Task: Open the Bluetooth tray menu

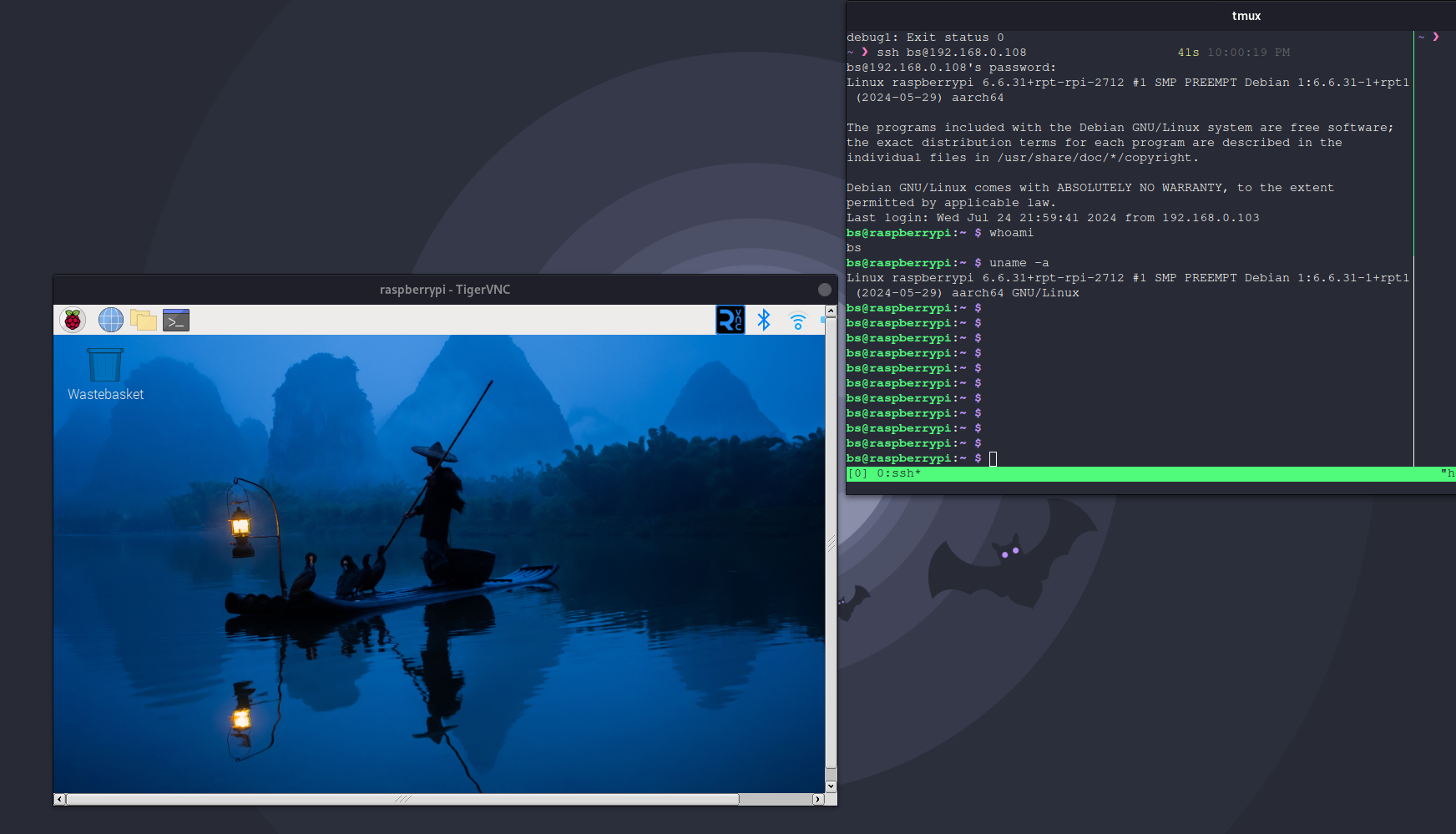Action: (x=764, y=320)
